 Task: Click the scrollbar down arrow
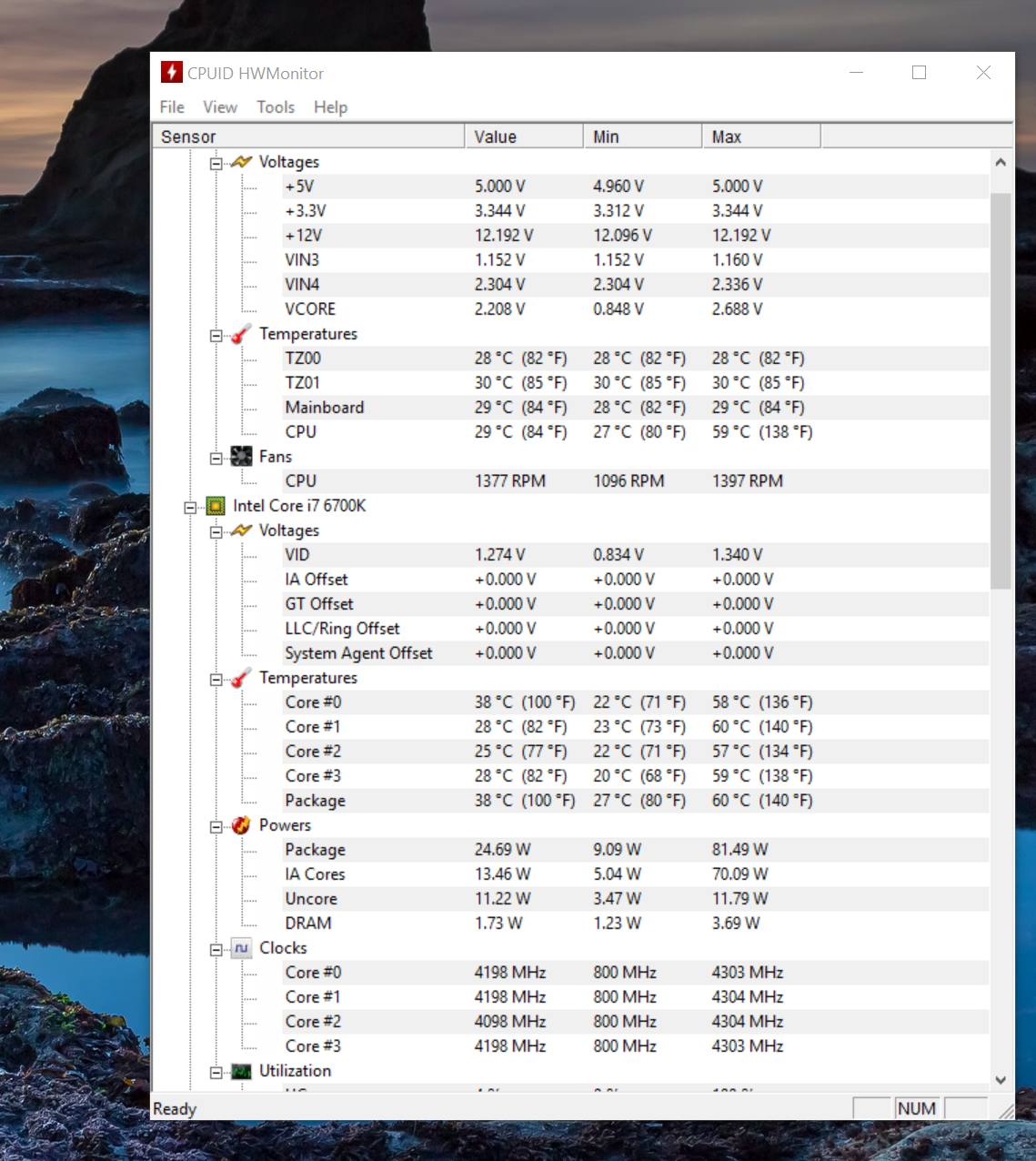click(1001, 1080)
